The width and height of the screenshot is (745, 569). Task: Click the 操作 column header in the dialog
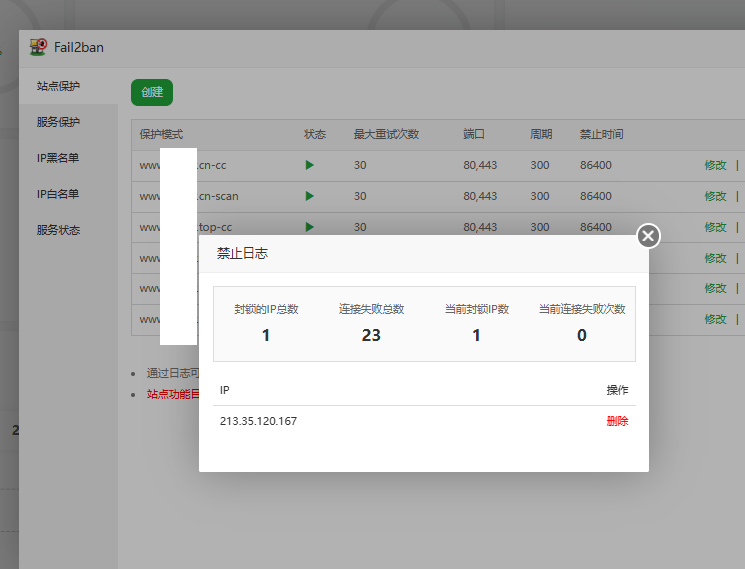(617, 390)
